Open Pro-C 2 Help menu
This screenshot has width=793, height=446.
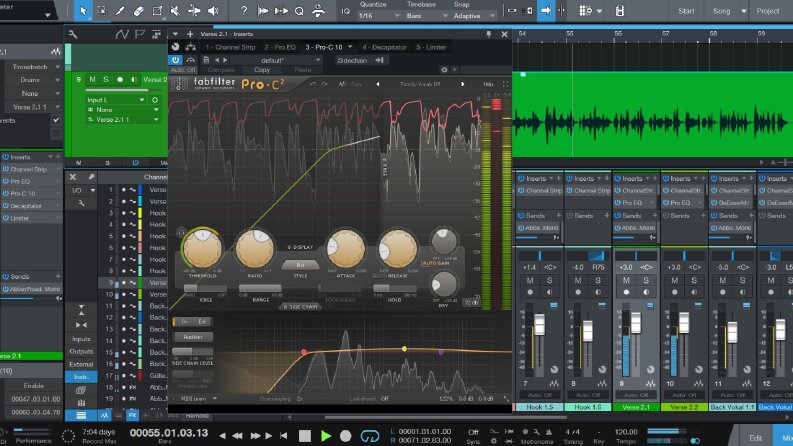click(x=488, y=84)
